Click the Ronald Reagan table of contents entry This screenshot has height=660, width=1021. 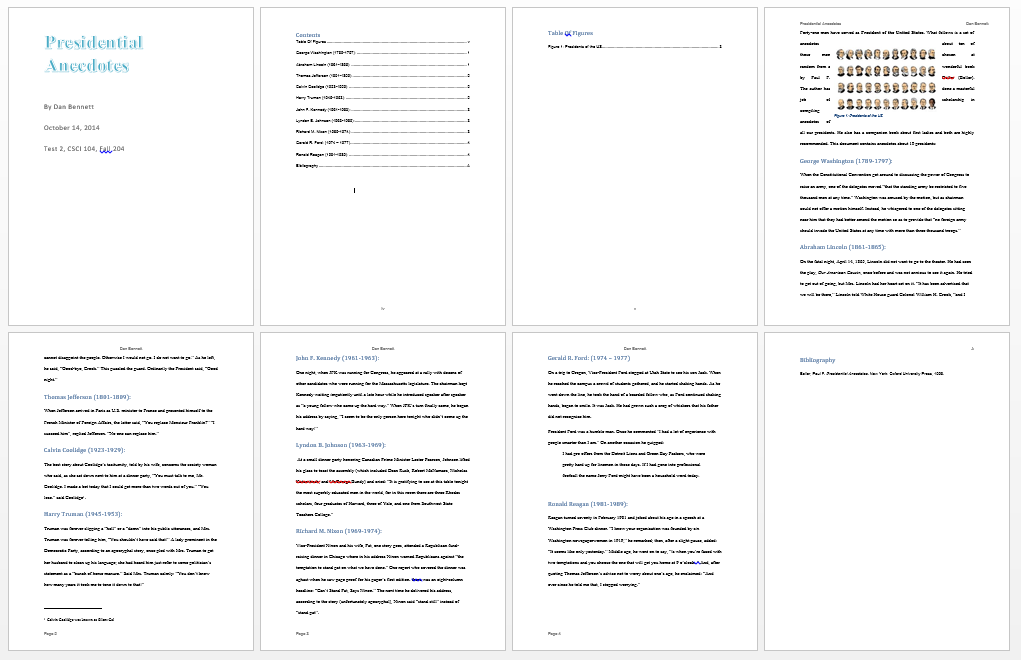click(326, 155)
